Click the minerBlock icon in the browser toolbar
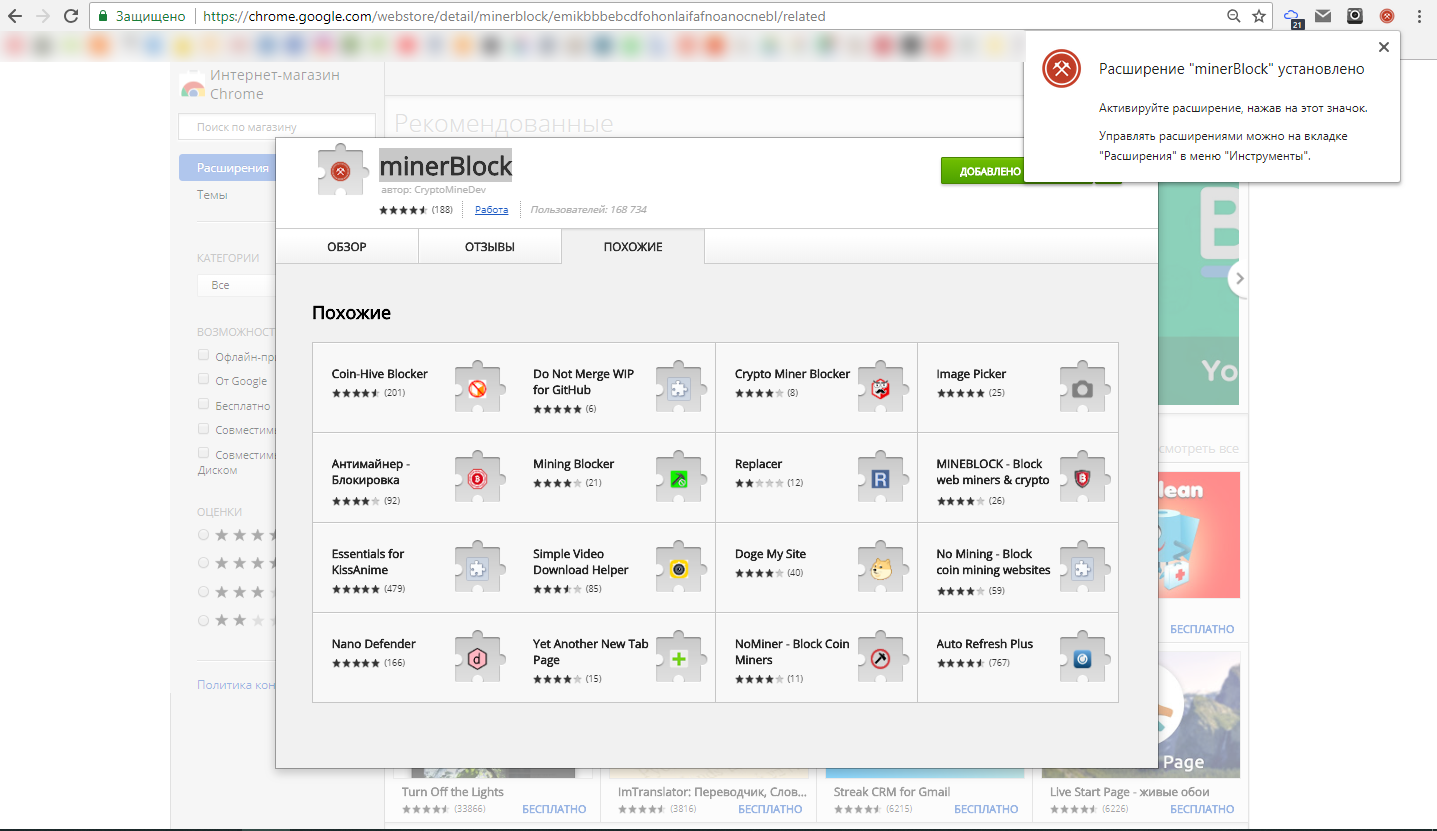Viewport: 1437px width, 831px height. (1387, 16)
